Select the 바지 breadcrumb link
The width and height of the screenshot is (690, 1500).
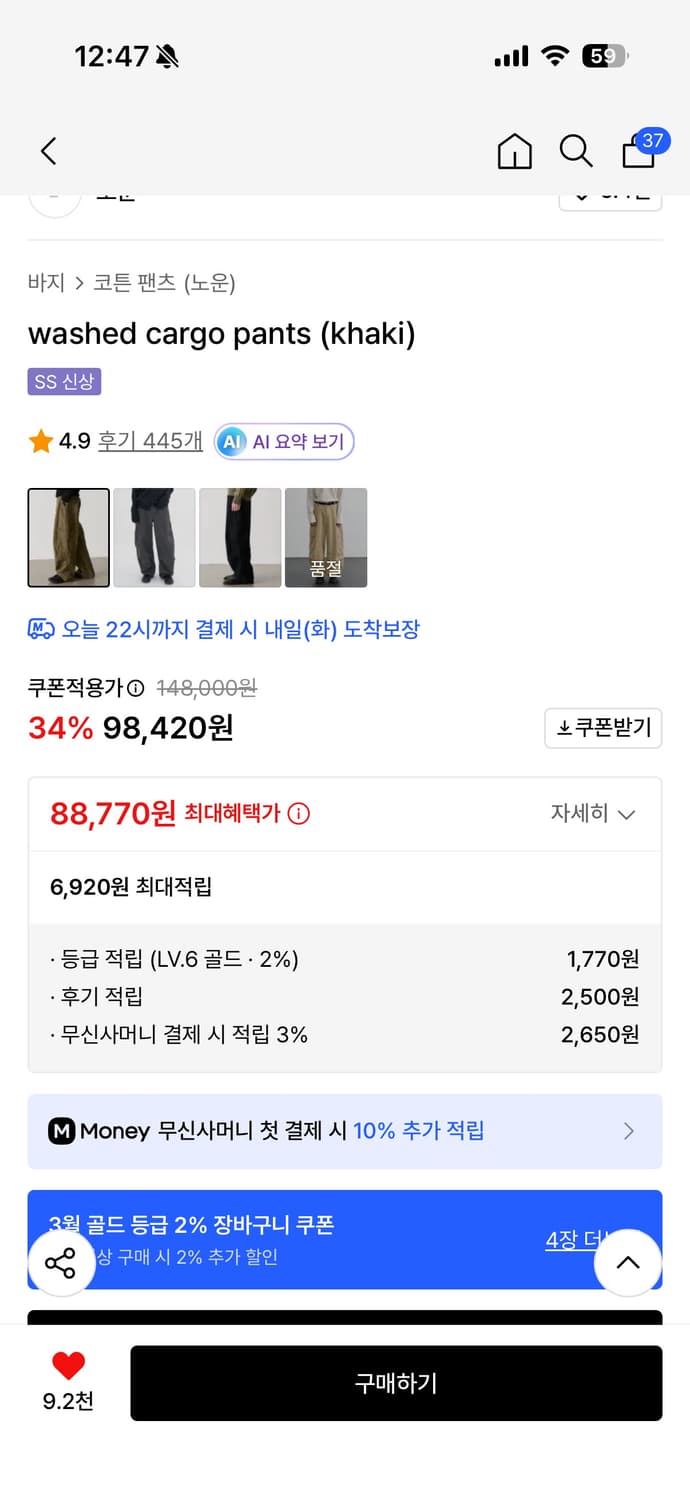[42, 283]
